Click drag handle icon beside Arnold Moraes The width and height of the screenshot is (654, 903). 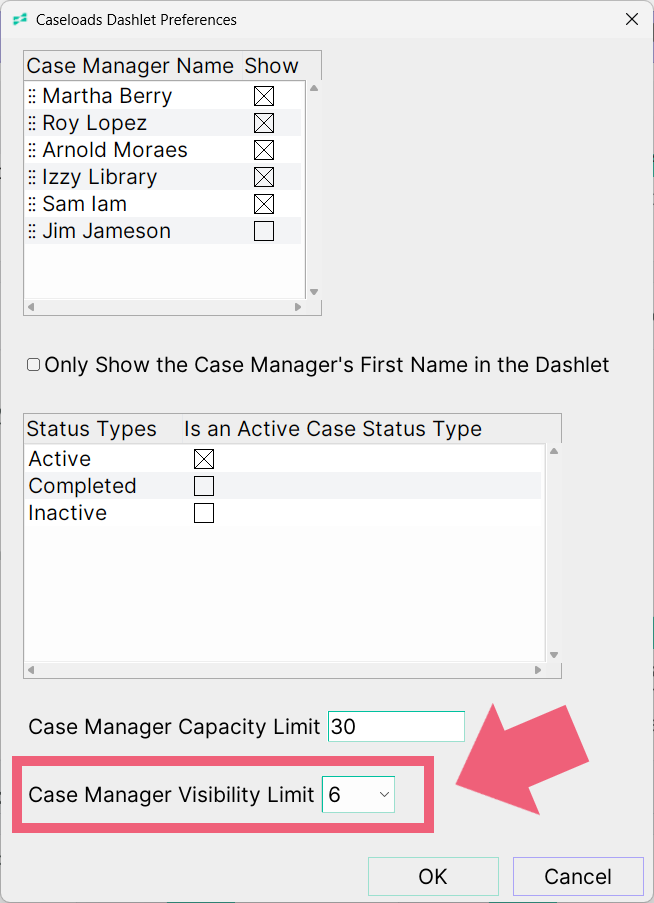point(32,150)
